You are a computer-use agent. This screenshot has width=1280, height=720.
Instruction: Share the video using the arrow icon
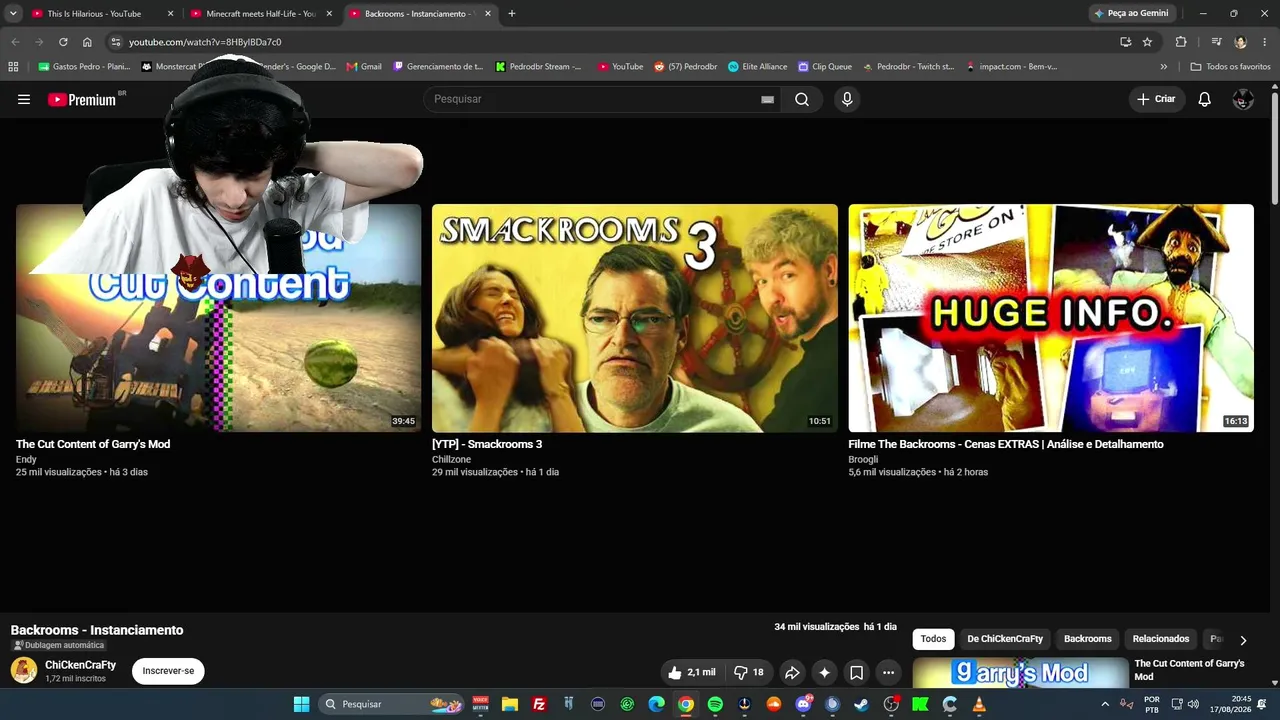point(792,673)
